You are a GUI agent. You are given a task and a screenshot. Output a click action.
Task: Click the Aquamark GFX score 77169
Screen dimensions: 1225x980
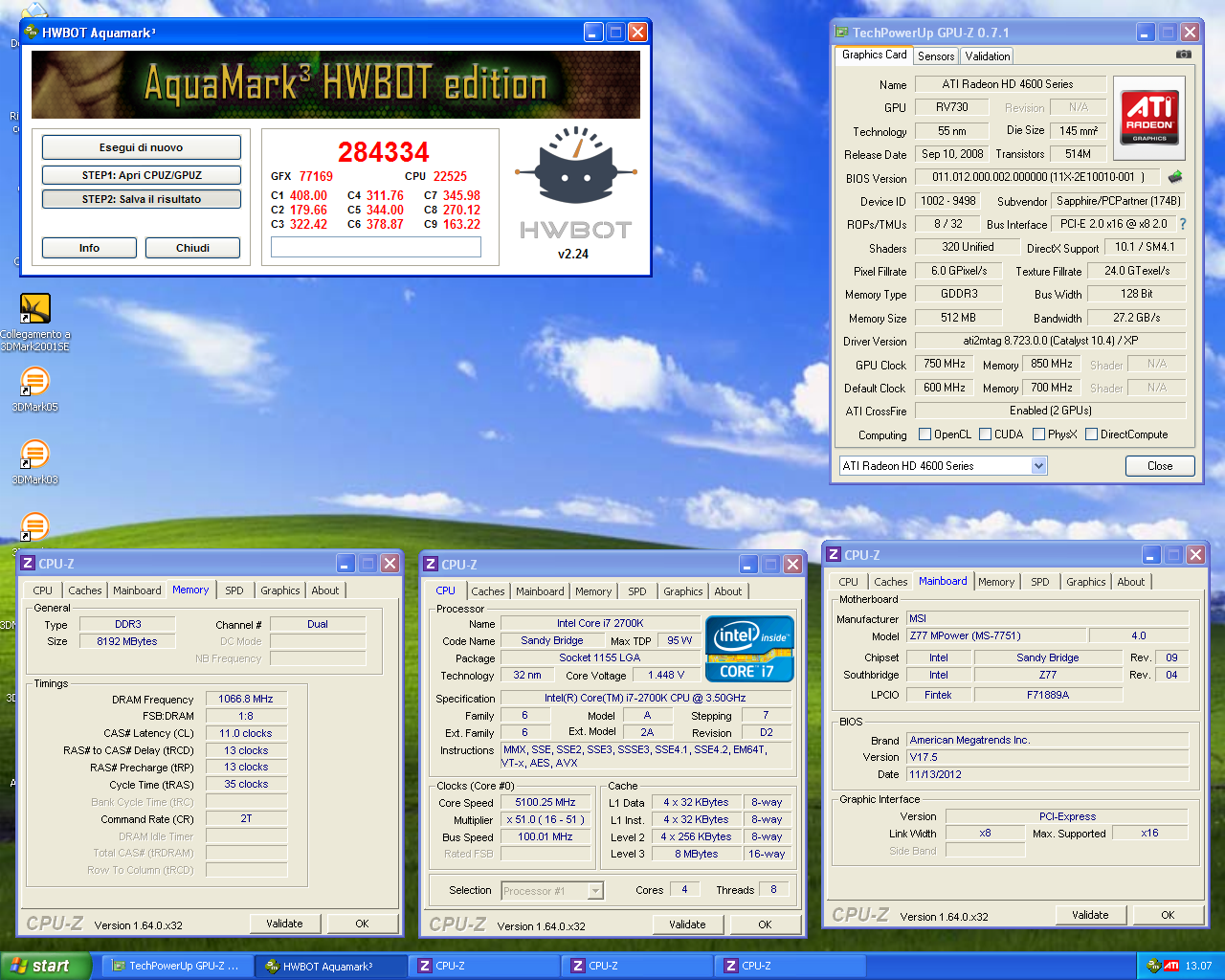(316, 176)
